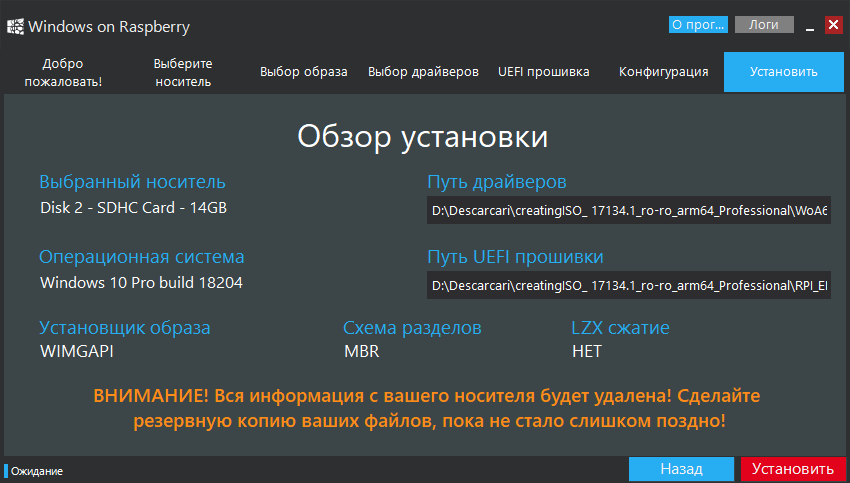
Task: Click the "Windows 10 Pro build 18204" text
Action: pos(141,282)
